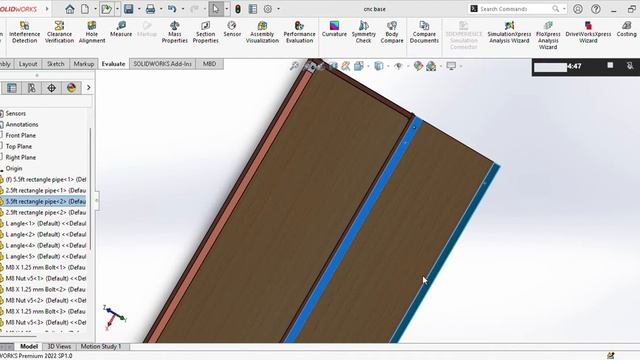The height and width of the screenshot is (360, 640).
Task: Open the DisplayManager tab icon
Action: point(71,88)
